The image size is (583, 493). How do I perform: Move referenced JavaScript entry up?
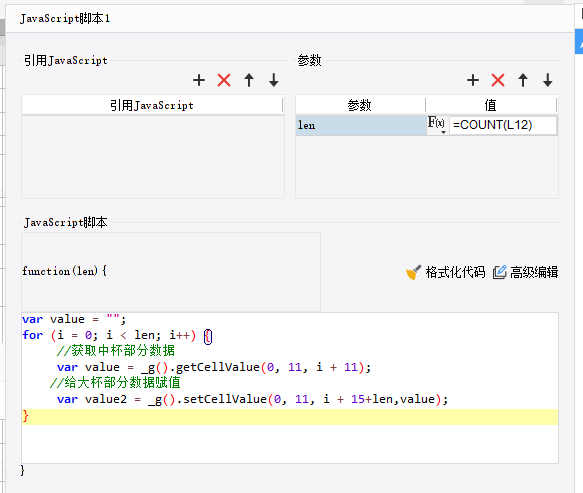(x=249, y=80)
